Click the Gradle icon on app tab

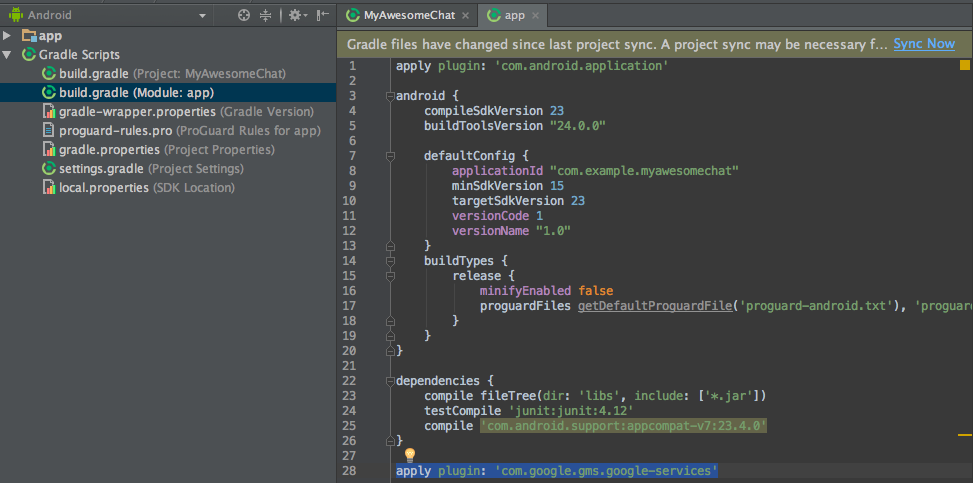pos(494,16)
